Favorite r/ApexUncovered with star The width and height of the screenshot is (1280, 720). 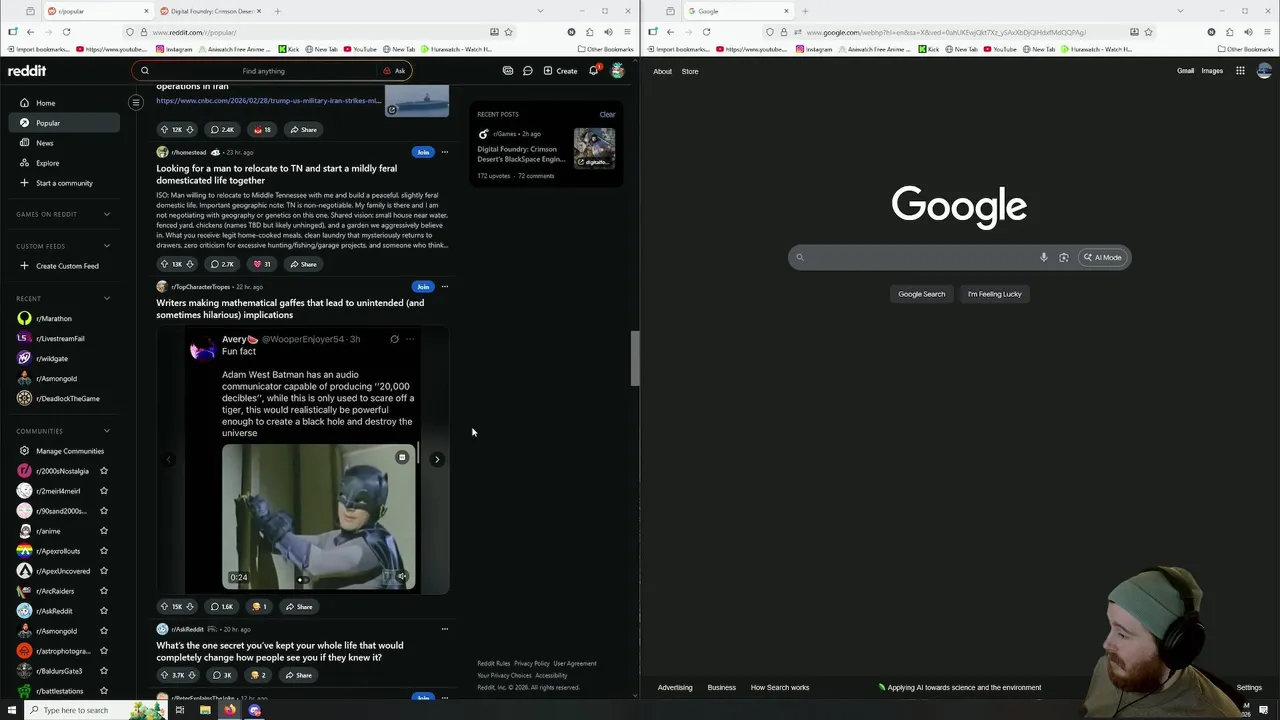pyautogui.click(x=104, y=571)
